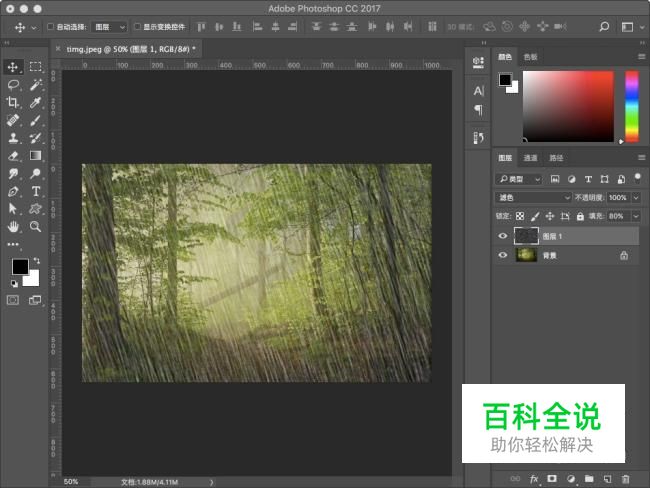Choose the Gradient tool

[35, 155]
